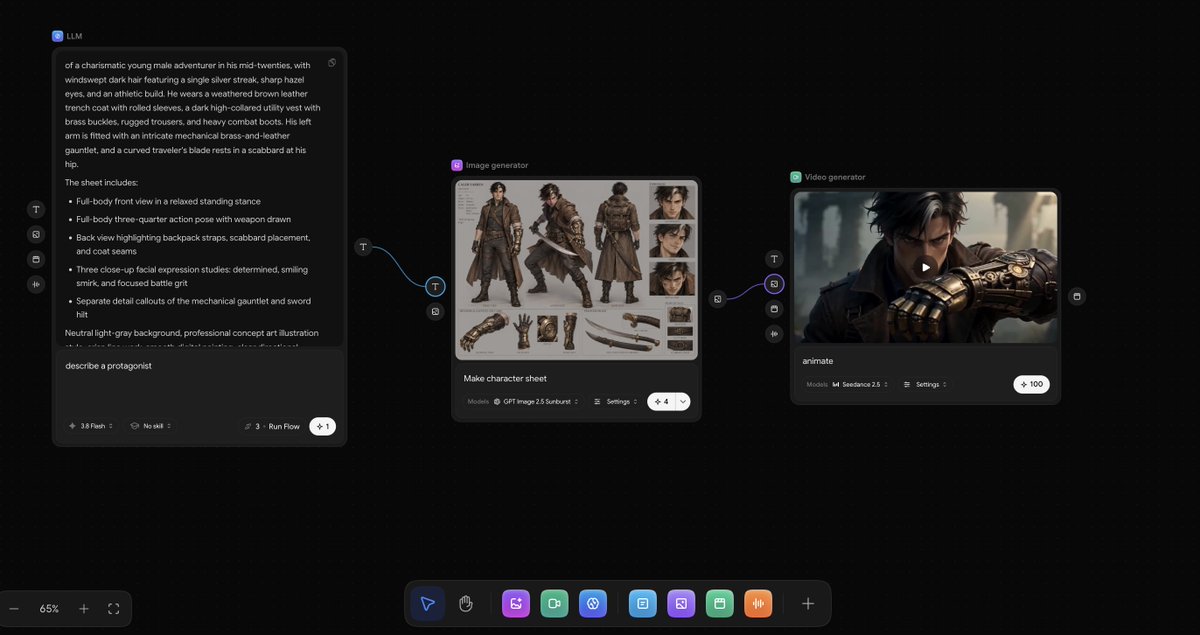Click LLM node text output port
This screenshot has width=1200, height=635.
tap(363, 246)
